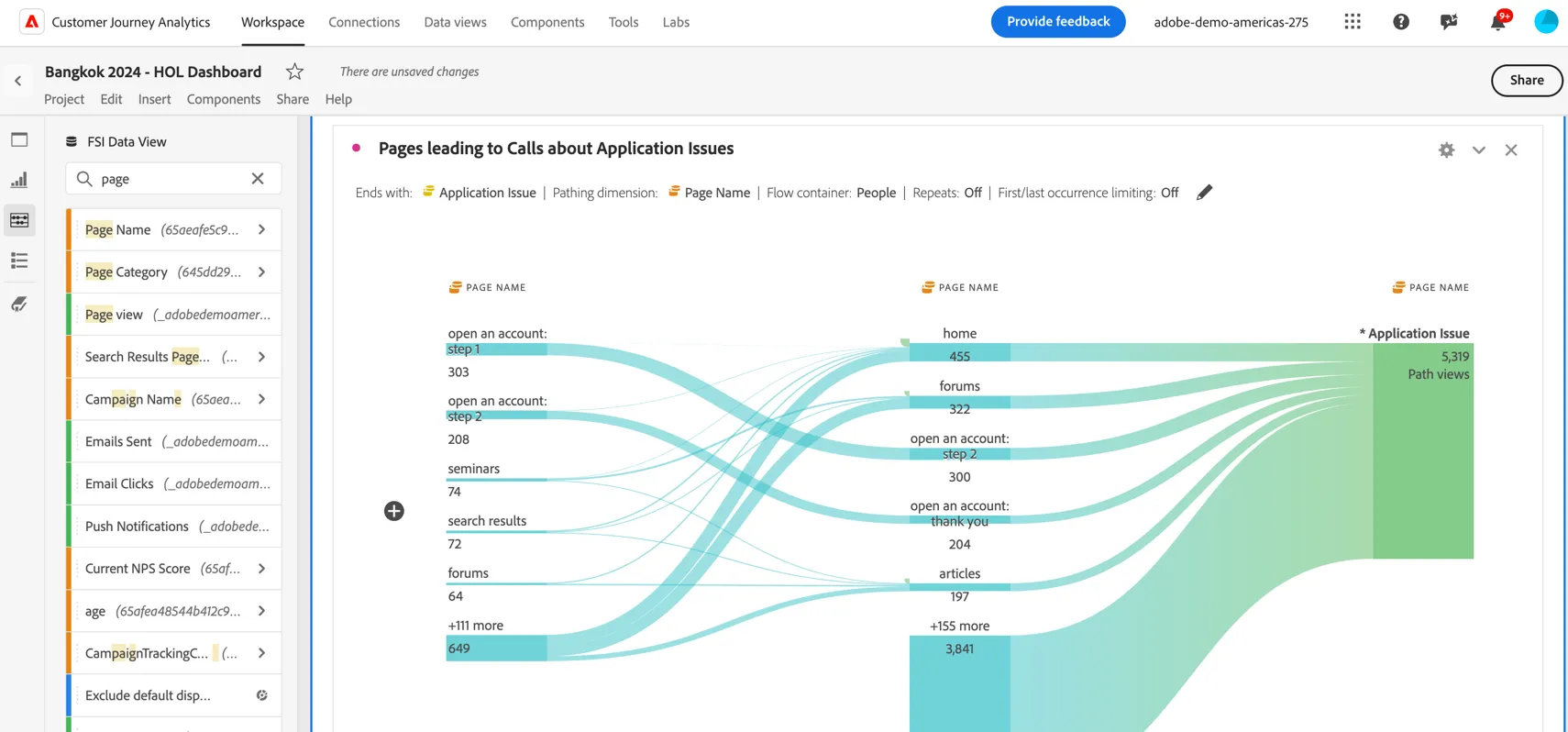Favorite the project with the star icon
This screenshot has height=732, width=1568.
[294, 72]
